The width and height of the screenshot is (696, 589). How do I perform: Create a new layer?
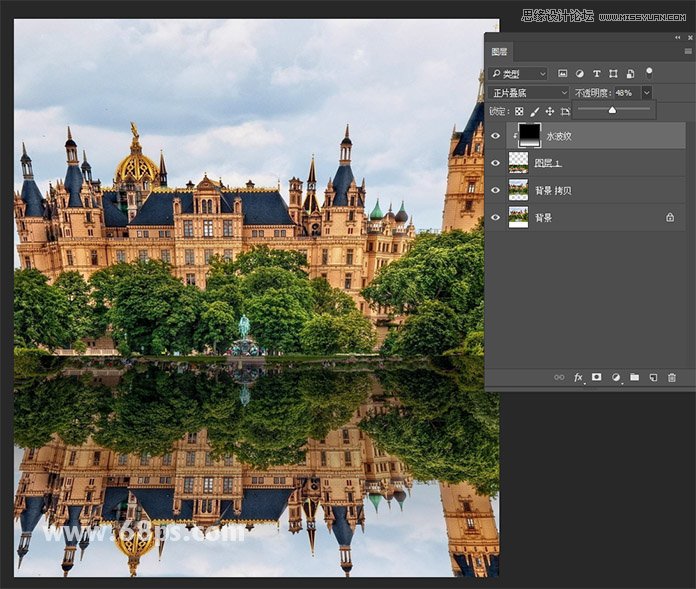[653, 377]
